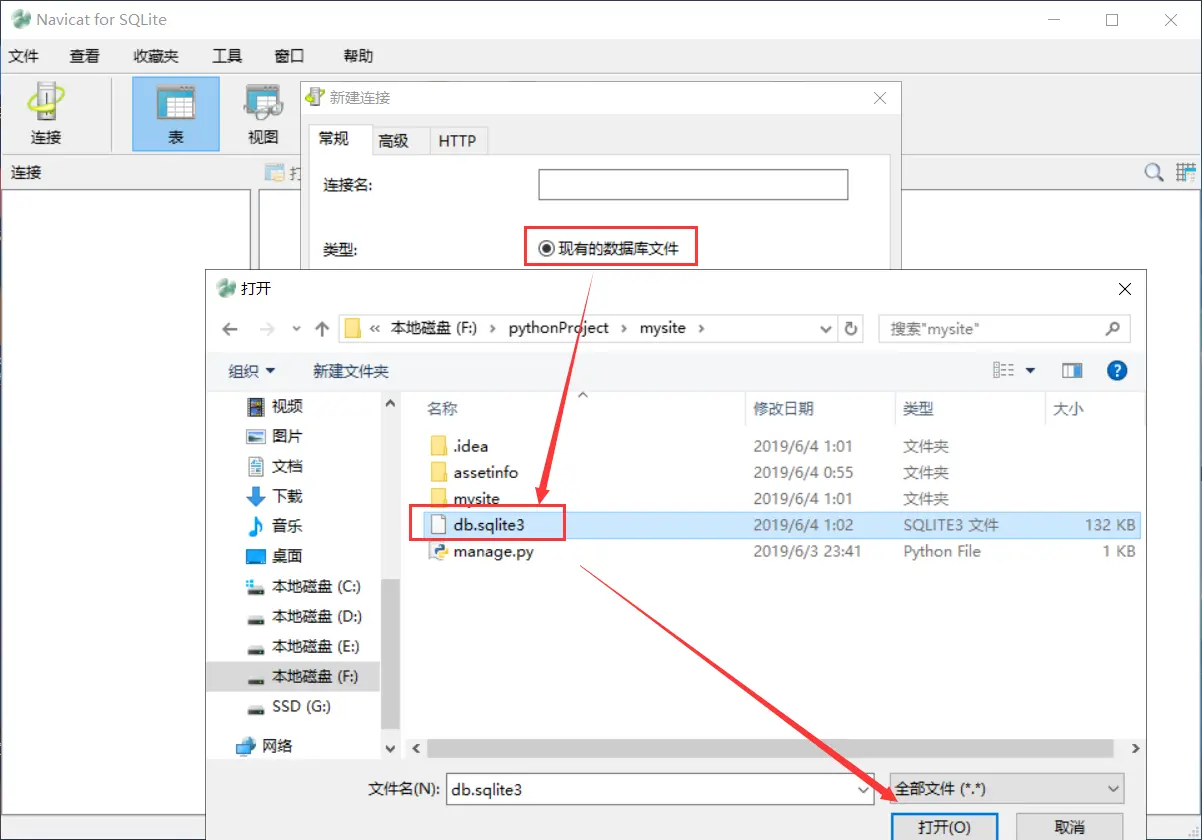Choose 现有的数据库文件 radio button
The height and width of the screenshot is (840, 1202).
pyautogui.click(x=546, y=248)
